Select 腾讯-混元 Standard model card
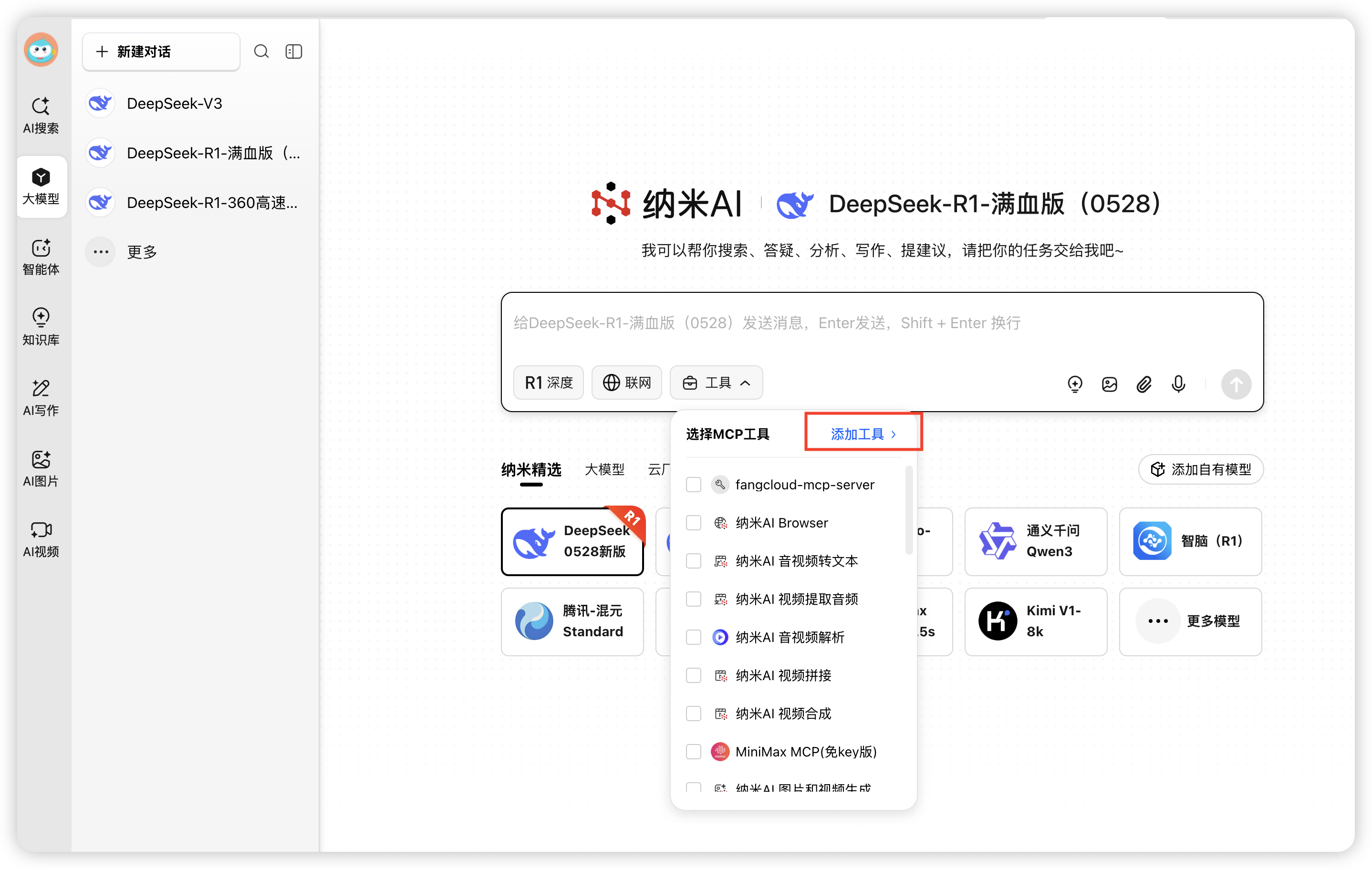 coord(572,622)
